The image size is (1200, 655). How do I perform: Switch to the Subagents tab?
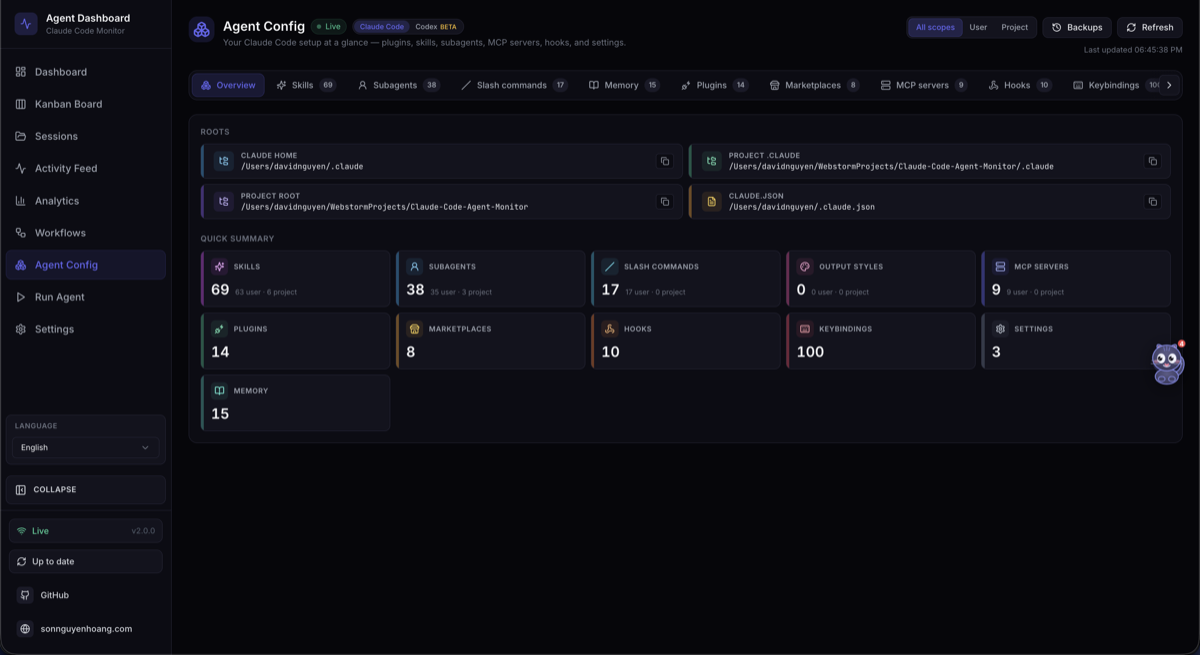[398, 85]
